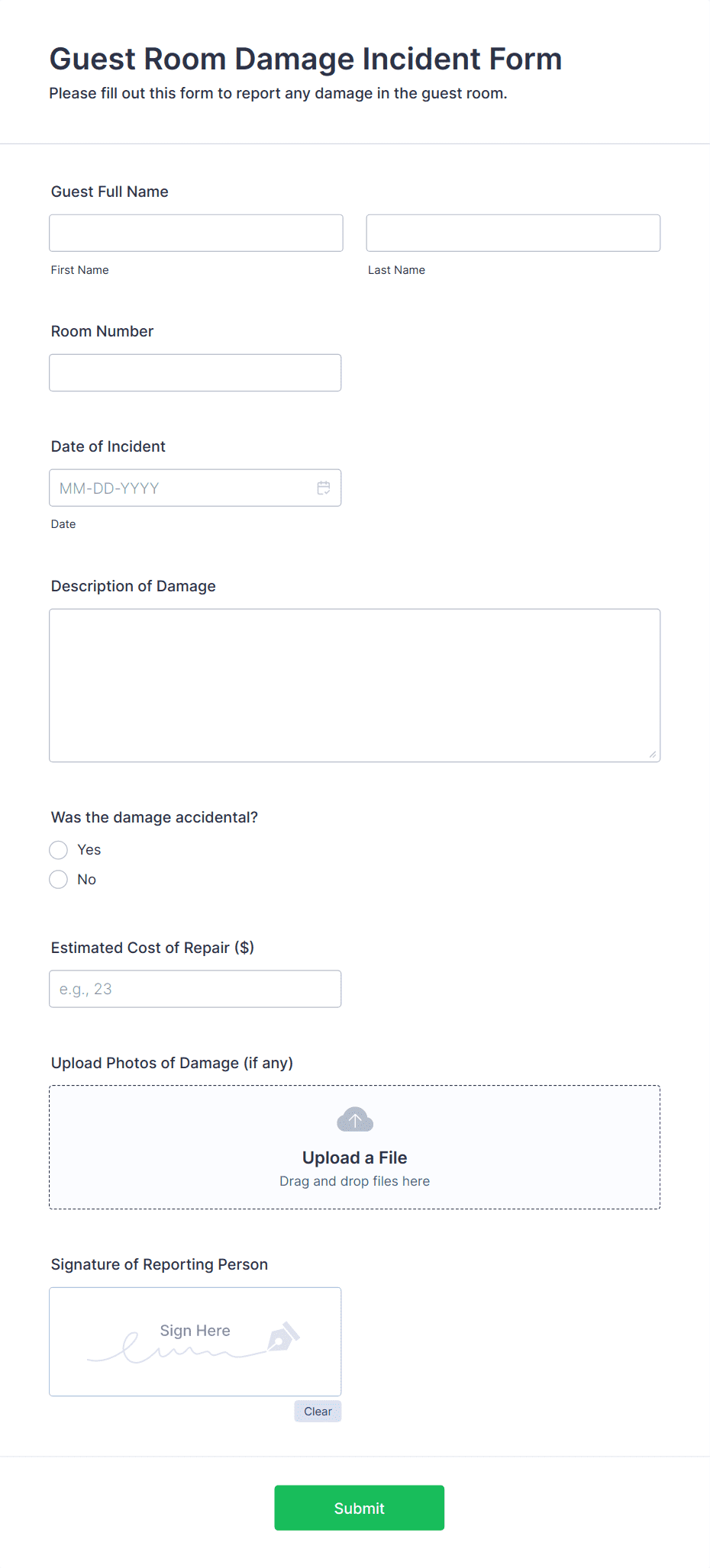Click the Room Number field
This screenshot has height=1568, width=710.
195,372
